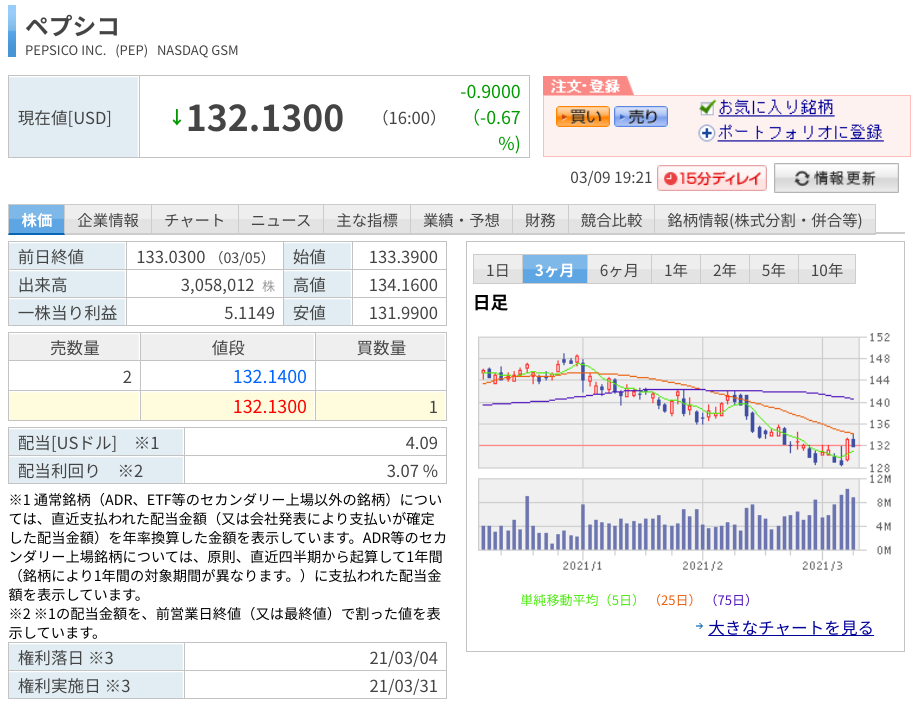Screen dimensions: 915x705
Task: Click the previous close value 133.0300
Action: point(170,257)
